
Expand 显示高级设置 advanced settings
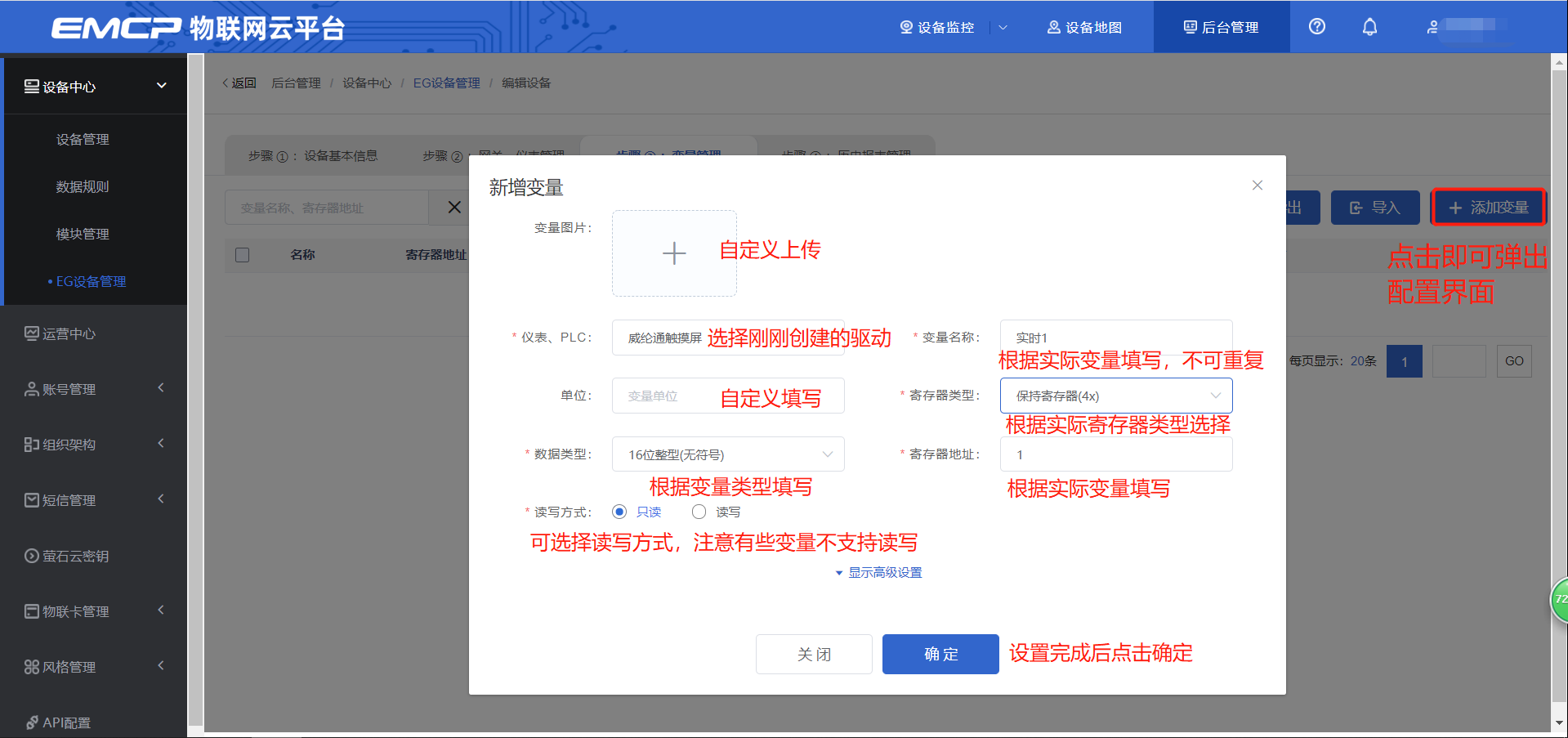tap(878, 572)
